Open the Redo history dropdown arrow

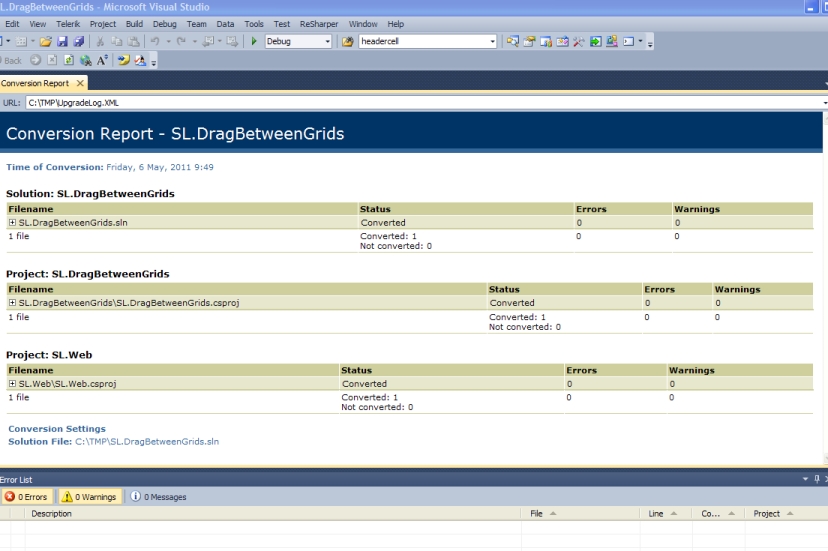point(195,41)
